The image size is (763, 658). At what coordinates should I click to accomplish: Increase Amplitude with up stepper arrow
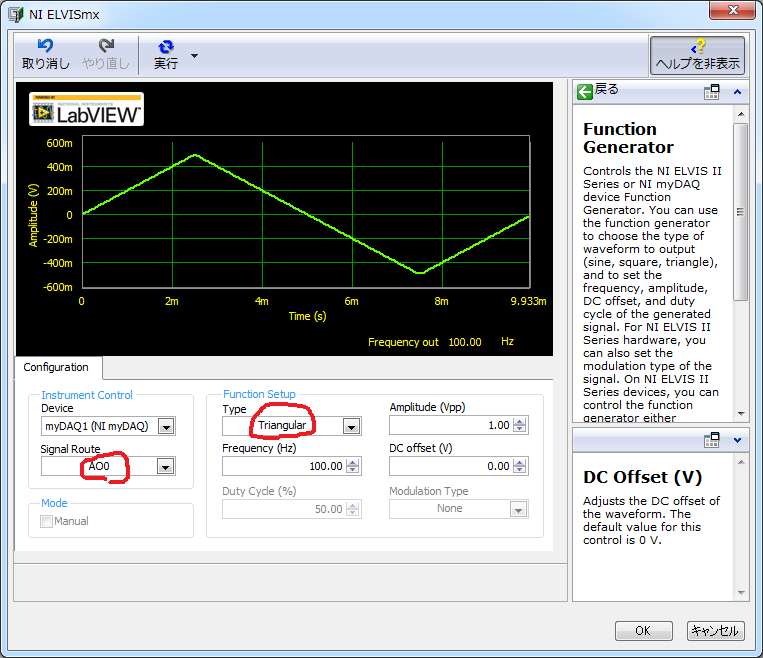click(x=520, y=421)
